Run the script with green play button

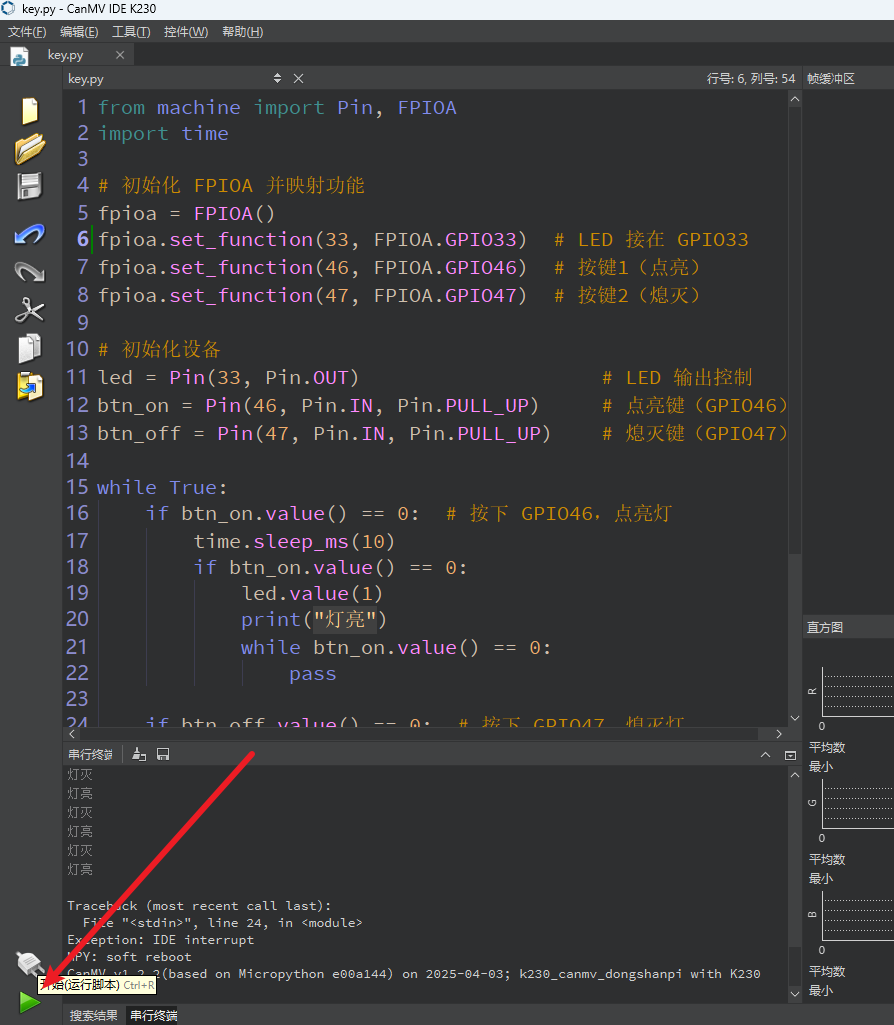29,1002
